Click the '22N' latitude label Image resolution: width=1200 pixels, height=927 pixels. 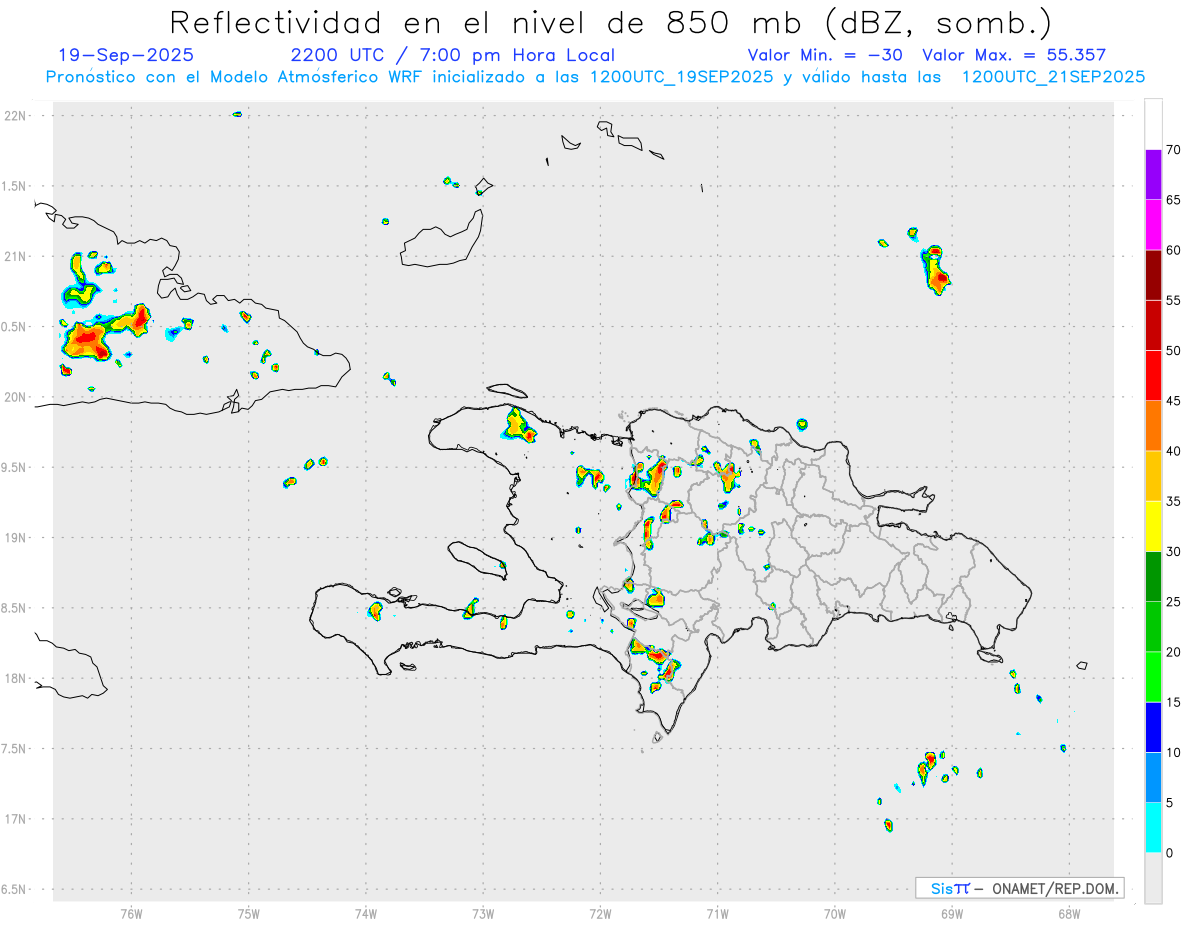point(15,116)
